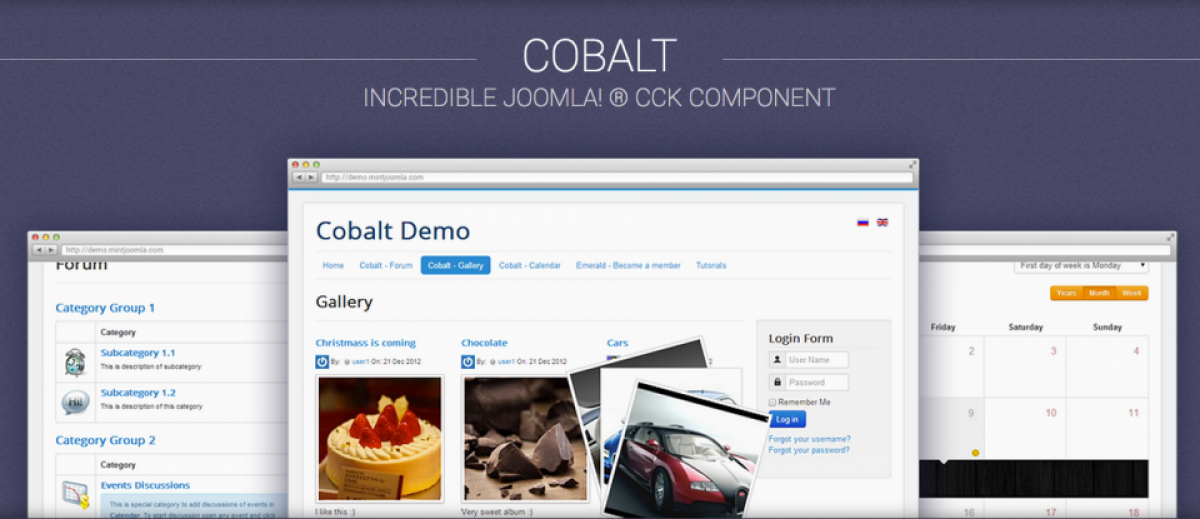Screen dimensions: 1200x519
Task: Open Events Discussions link
Action: tap(145, 485)
